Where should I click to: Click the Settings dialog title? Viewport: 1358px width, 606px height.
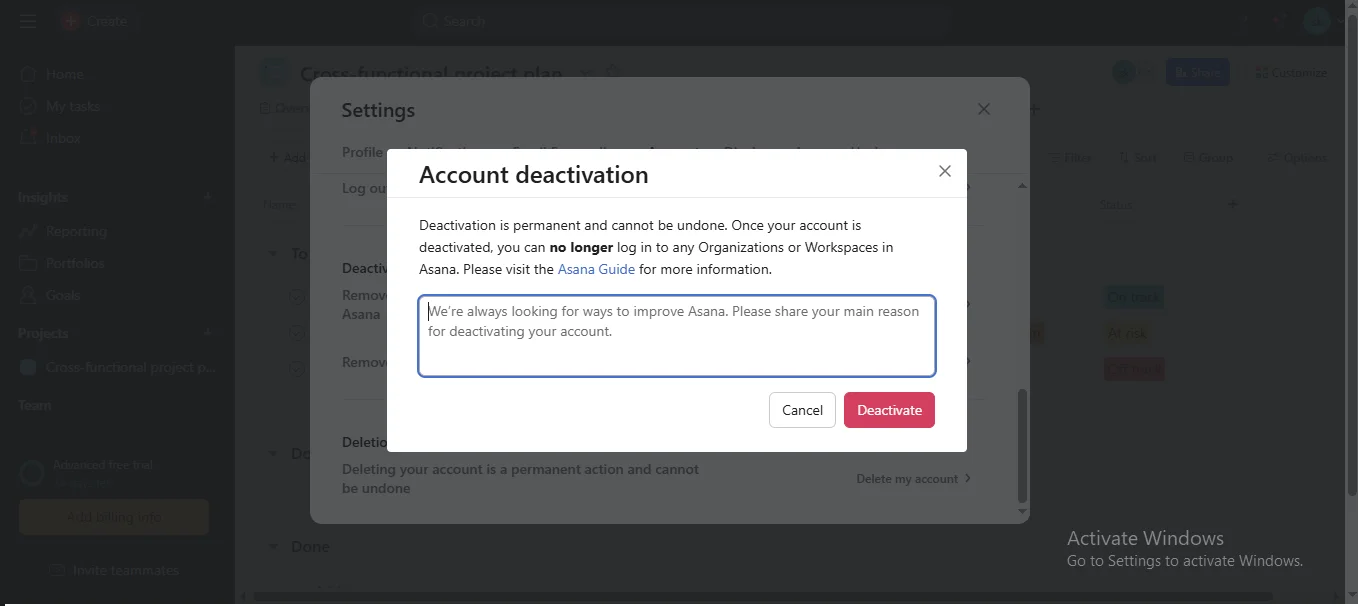click(378, 110)
